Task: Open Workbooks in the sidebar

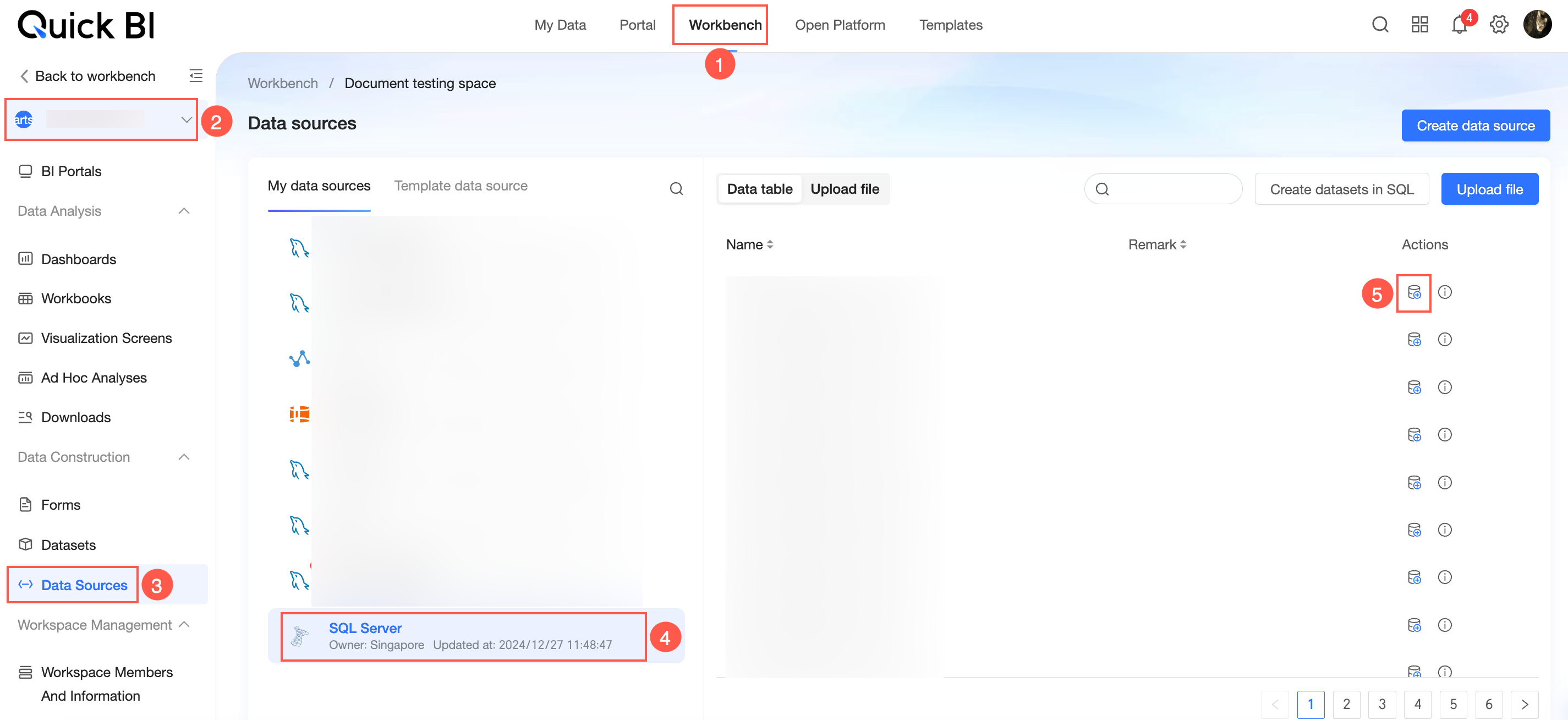Action: (76, 298)
